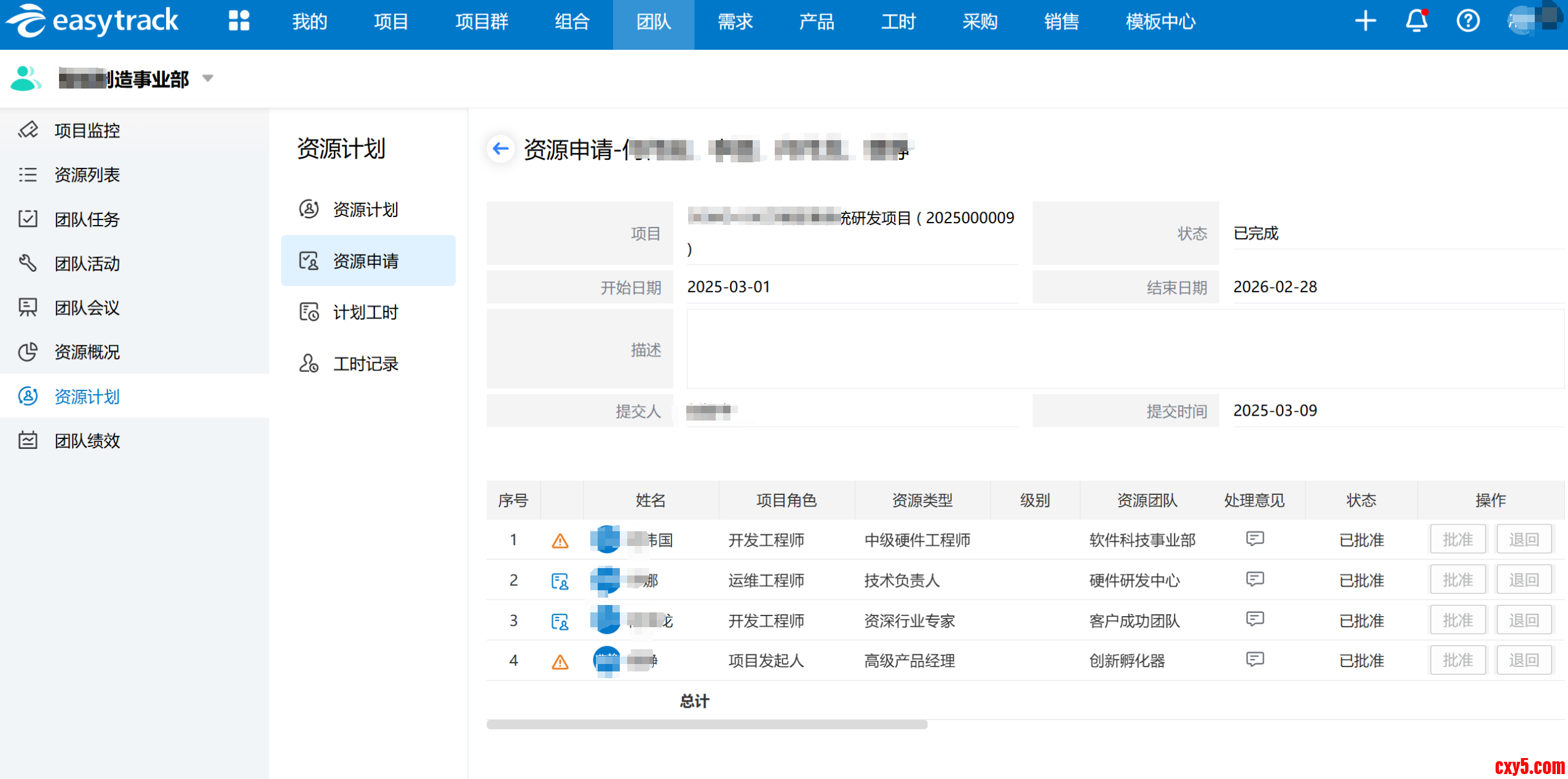Expand the 造事业部 team dropdown arrow
Viewport: 1568px width, 779px height.
(208, 79)
